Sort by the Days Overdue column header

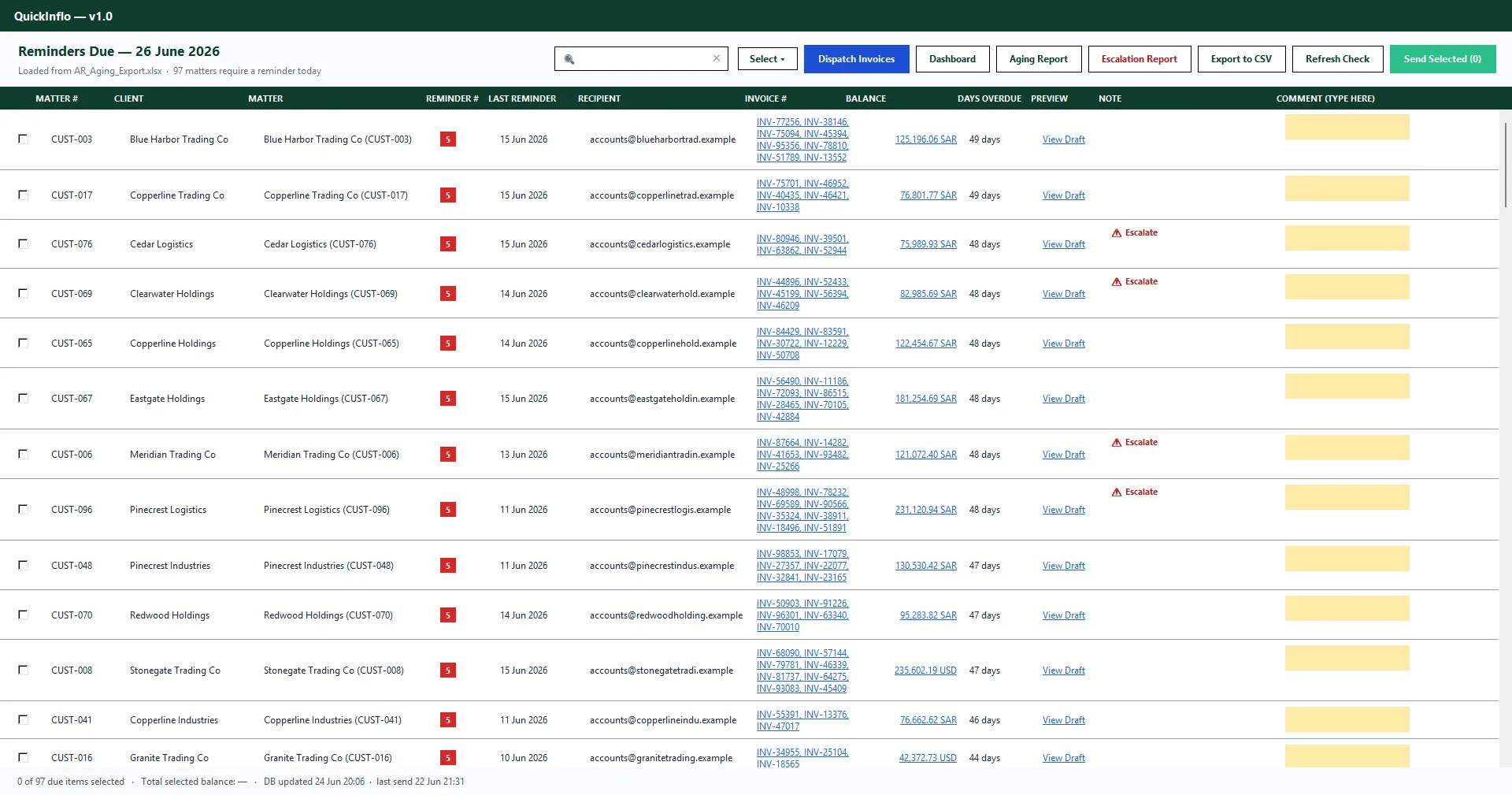[x=989, y=98]
